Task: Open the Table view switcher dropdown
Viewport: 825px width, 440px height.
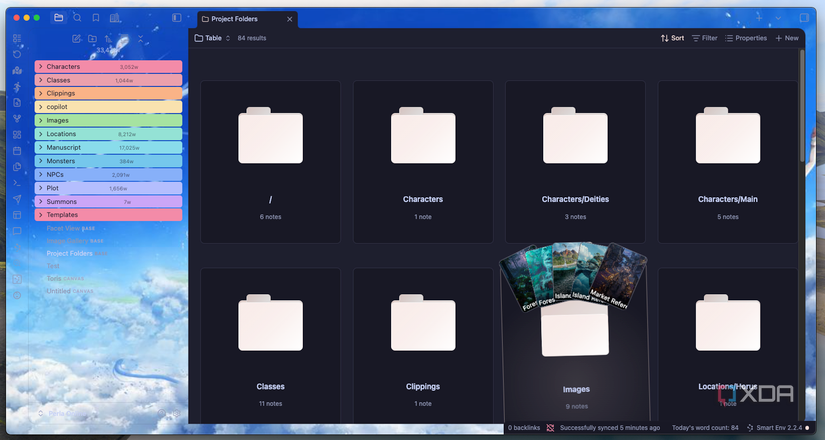Action: tap(213, 38)
